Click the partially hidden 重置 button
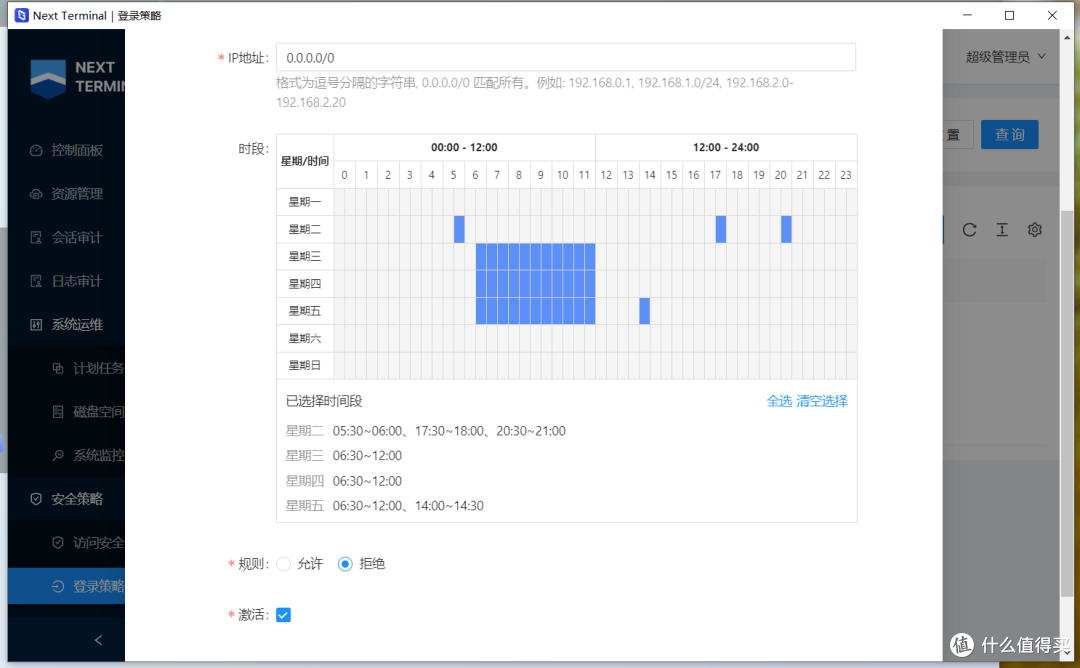The image size is (1080, 668). (957, 134)
